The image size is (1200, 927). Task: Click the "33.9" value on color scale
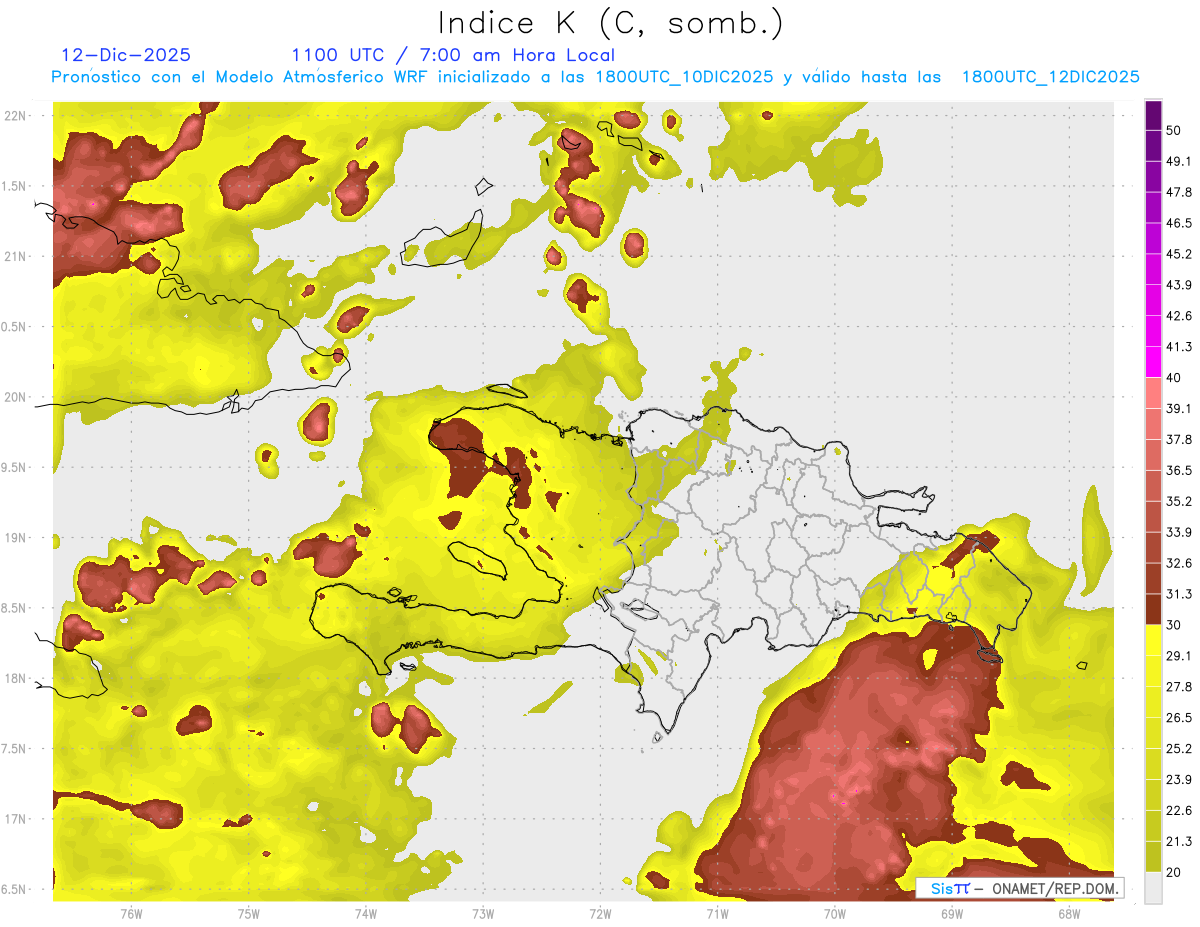pos(1179,532)
